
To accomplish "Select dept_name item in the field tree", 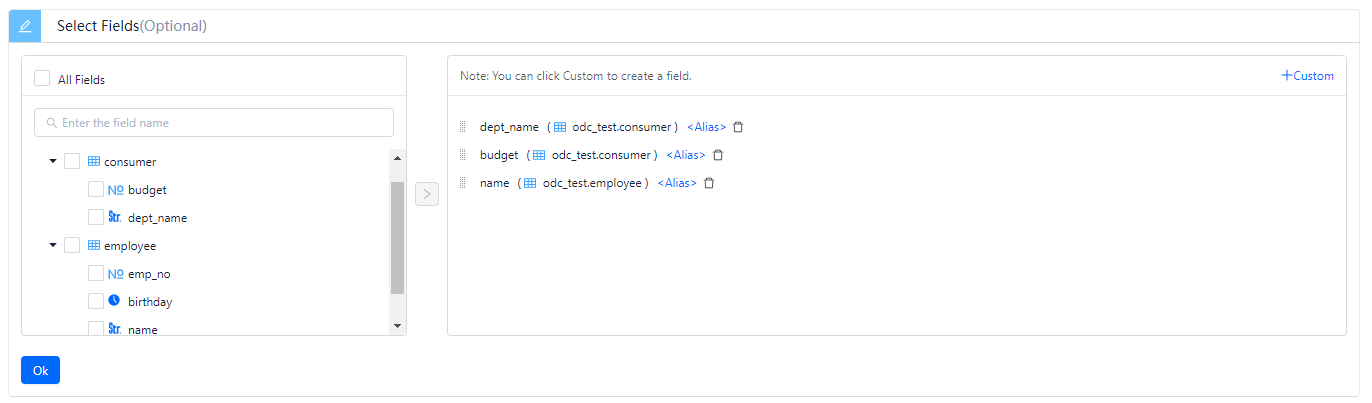I will [157, 217].
